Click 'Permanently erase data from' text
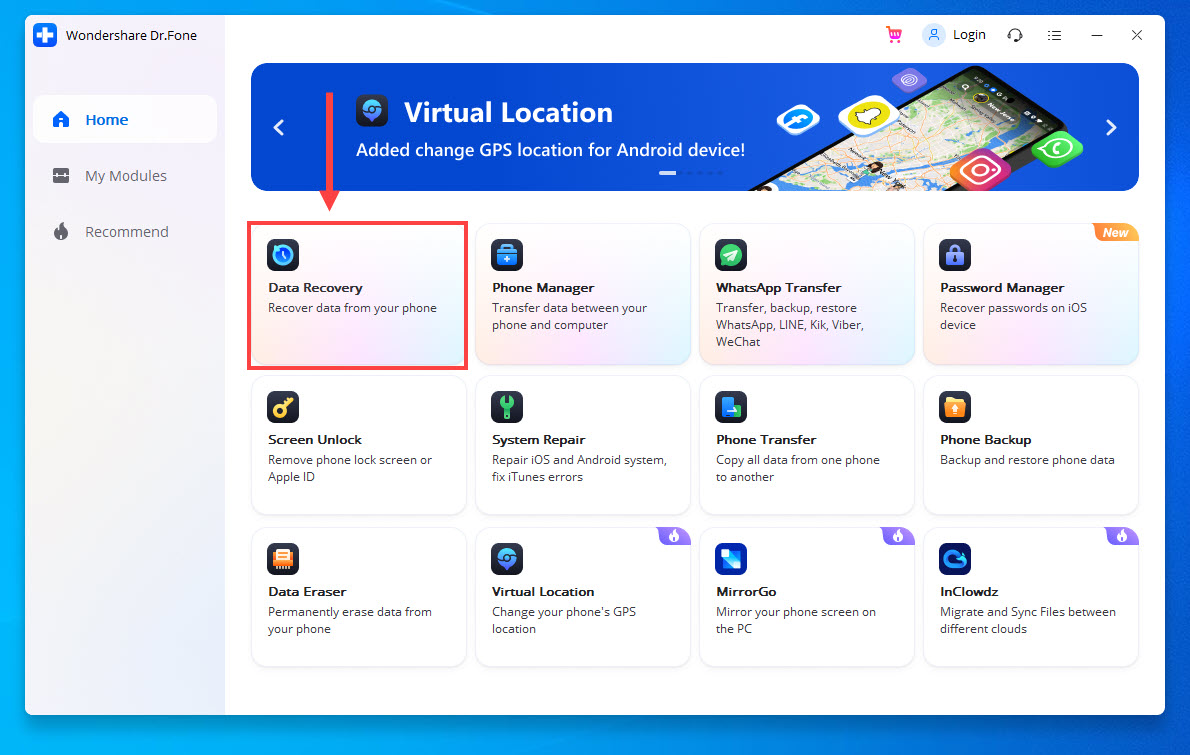Viewport: 1190px width, 755px height. (349, 612)
